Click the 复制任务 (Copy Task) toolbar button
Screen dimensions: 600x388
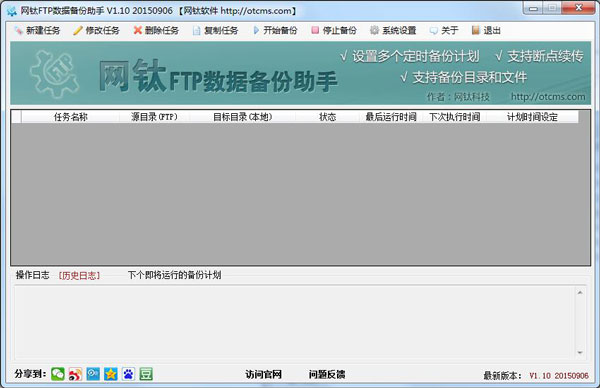click(215, 30)
